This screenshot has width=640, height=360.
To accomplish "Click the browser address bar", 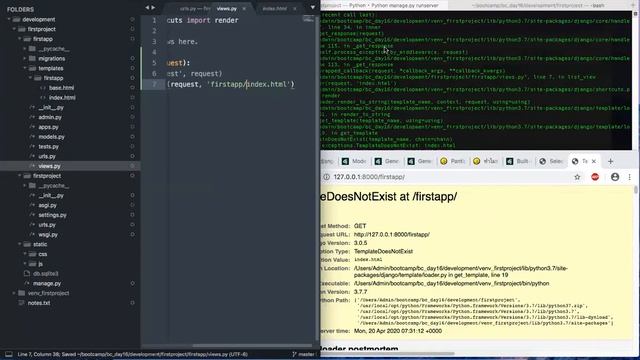I will [x=449, y=177].
